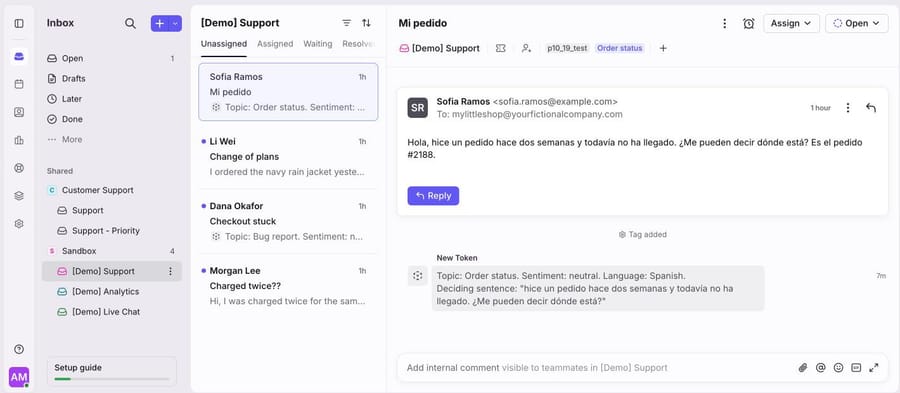Click the Tag added activity entry
The width and height of the screenshot is (900, 393).
[642, 235]
